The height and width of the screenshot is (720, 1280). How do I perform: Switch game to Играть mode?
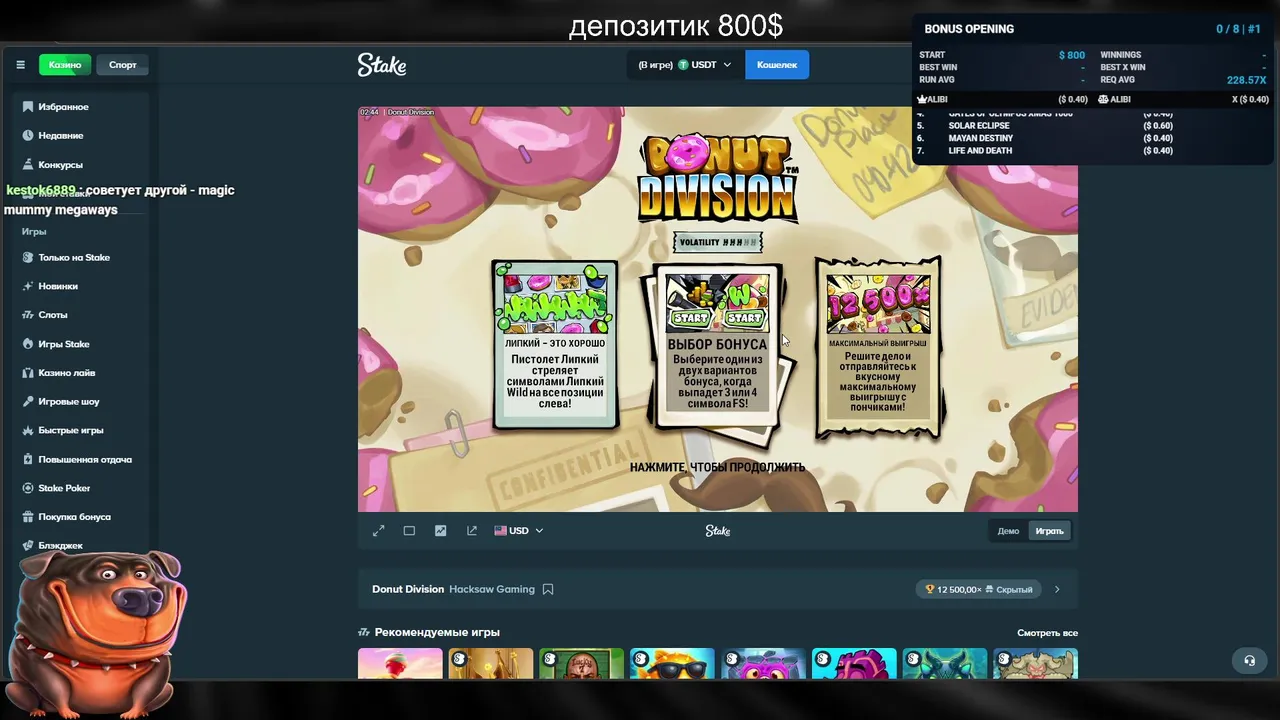pyautogui.click(x=1050, y=531)
